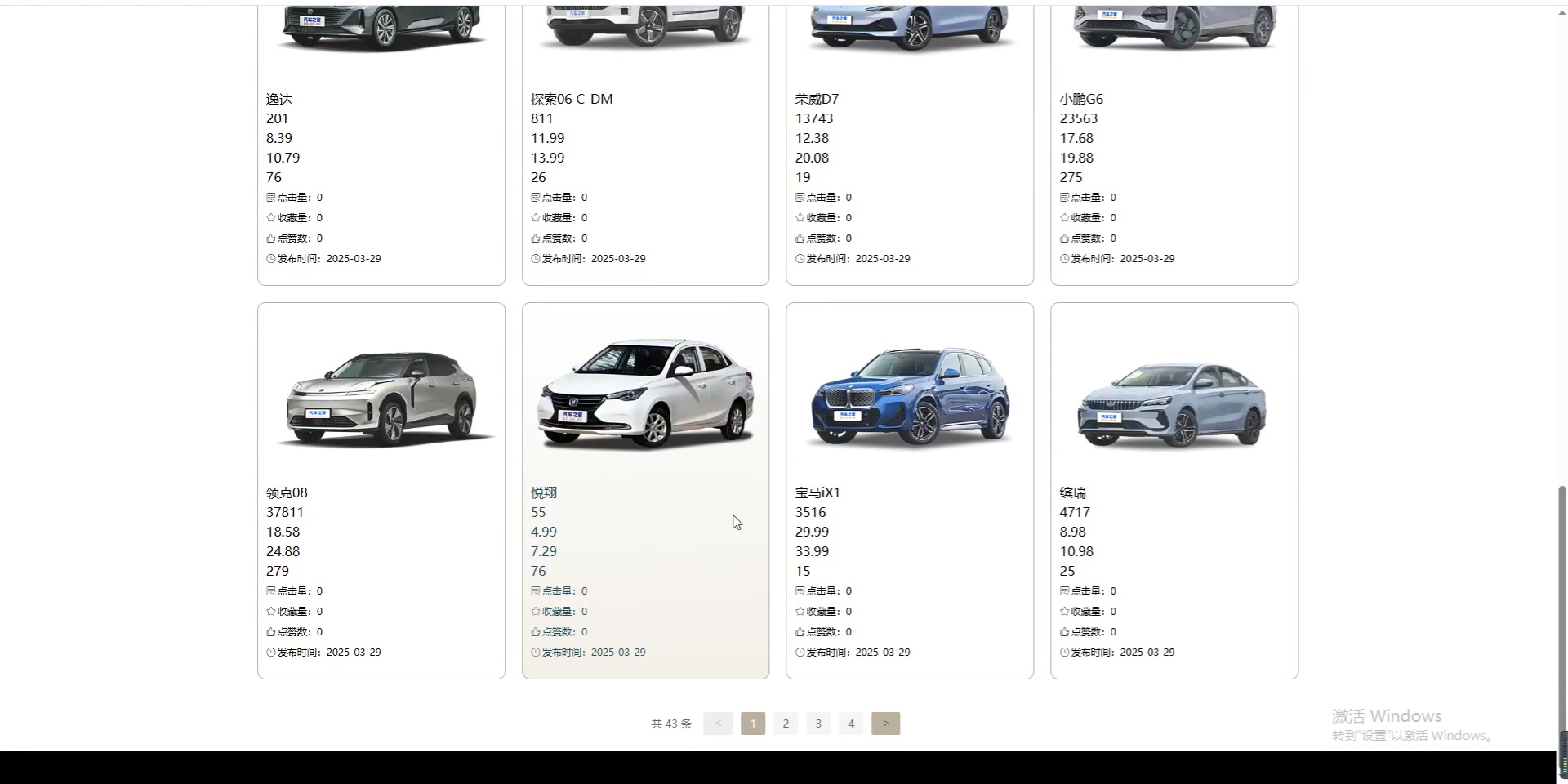Click the thumbs-up icon on 探索06 C-DM card

pyautogui.click(x=536, y=238)
